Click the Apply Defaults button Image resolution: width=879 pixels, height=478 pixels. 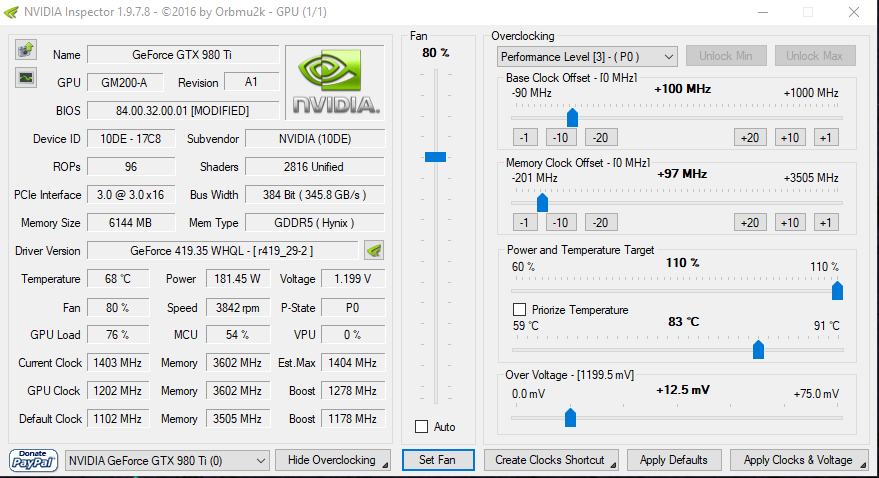(x=674, y=460)
